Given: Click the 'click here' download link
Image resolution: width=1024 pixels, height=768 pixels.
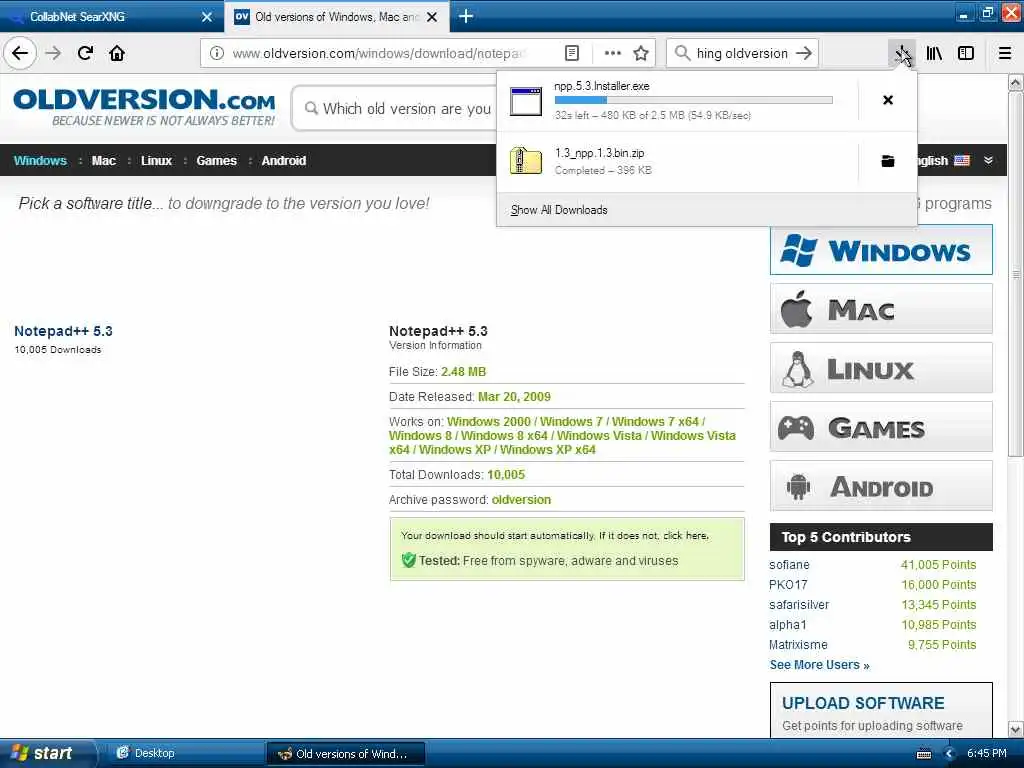Looking at the screenshot, I should 685,536.
